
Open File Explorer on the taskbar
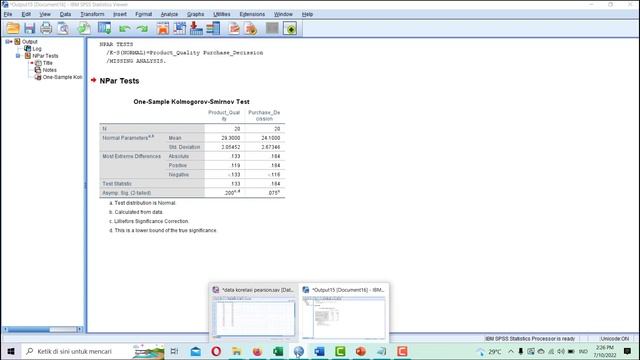(x=237, y=351)
